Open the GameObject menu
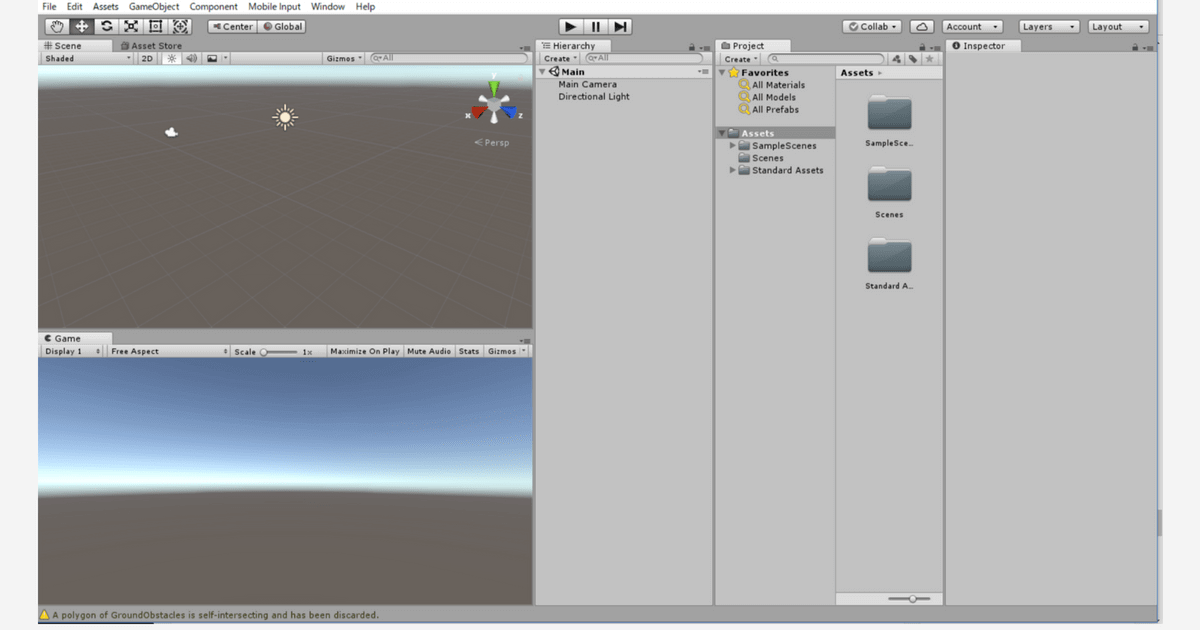Screen dimensions: 1200x630 153,6
